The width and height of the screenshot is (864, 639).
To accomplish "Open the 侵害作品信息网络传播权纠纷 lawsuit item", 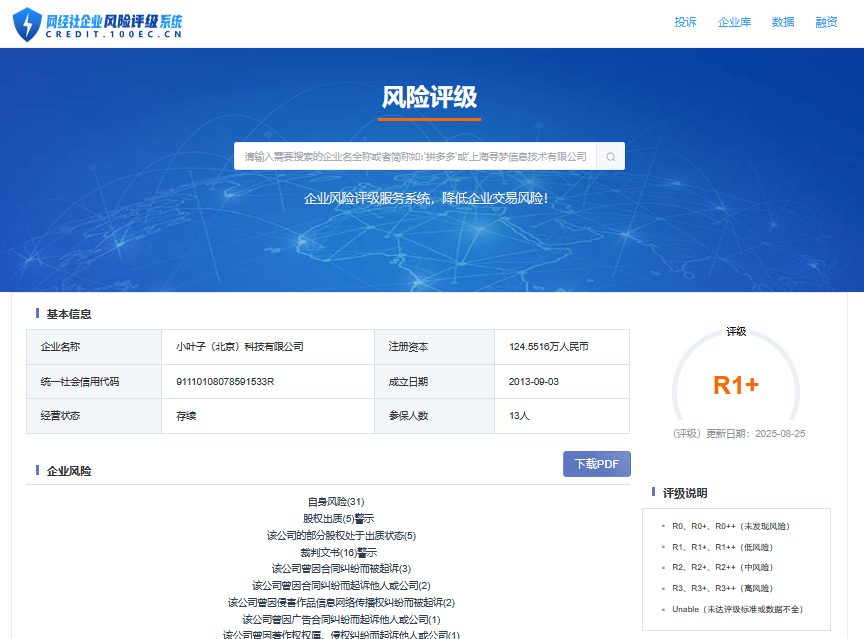I will [341, 603].
